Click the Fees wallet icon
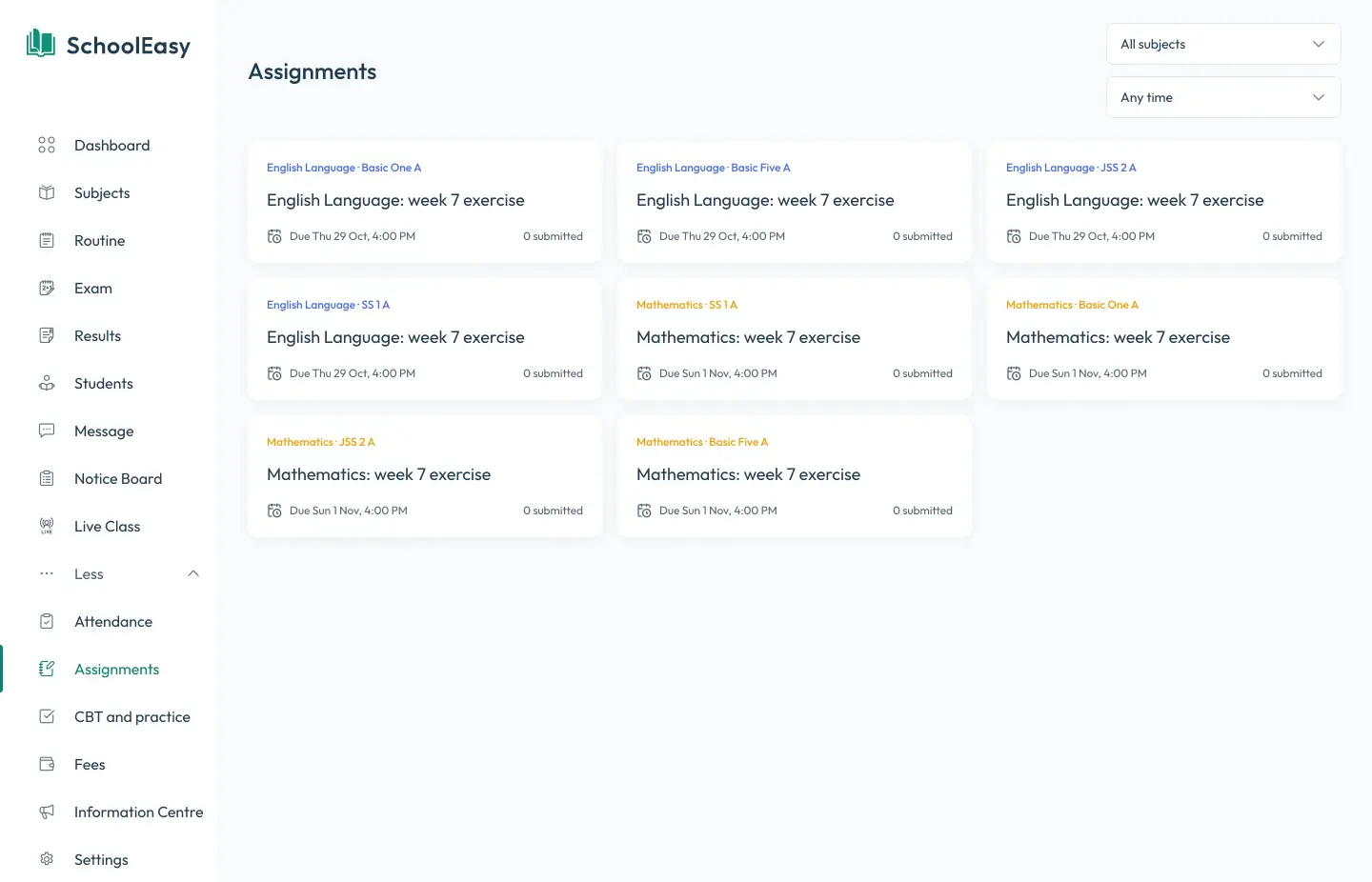Viewport: 1372px width, 882px height. (47, 764)
